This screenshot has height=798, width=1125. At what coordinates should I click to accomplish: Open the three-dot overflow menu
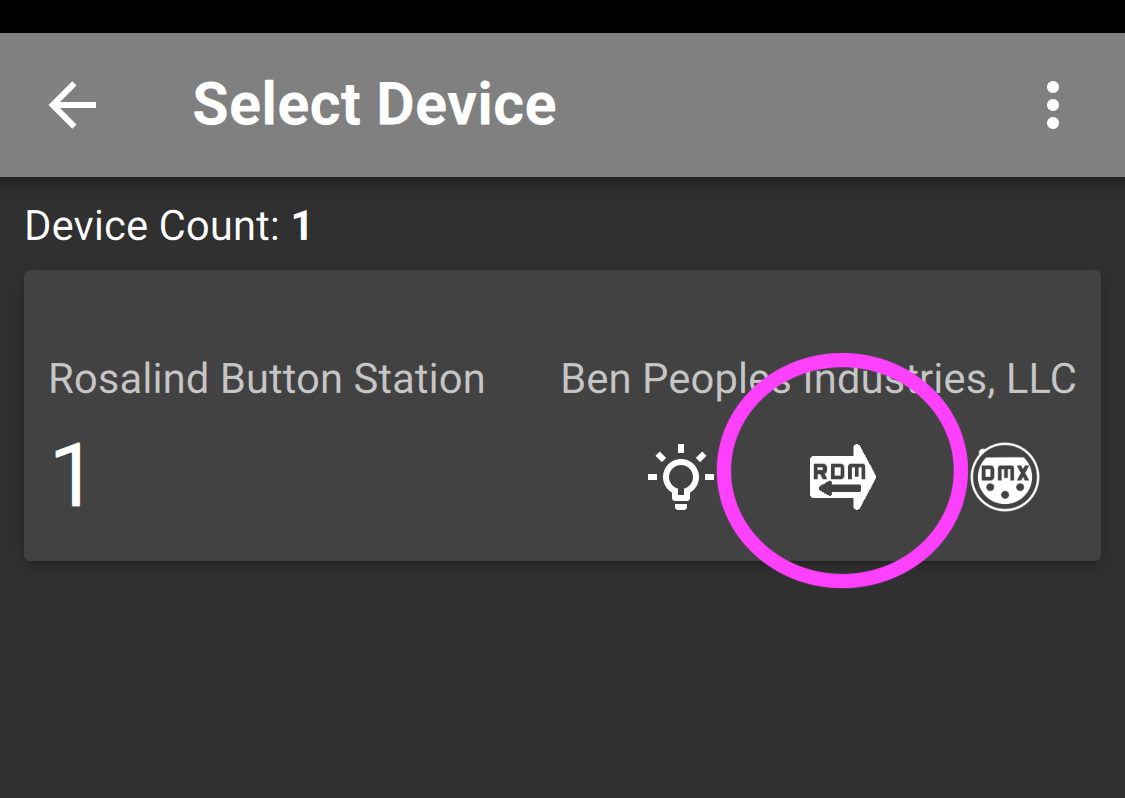tap(1053, 105)
